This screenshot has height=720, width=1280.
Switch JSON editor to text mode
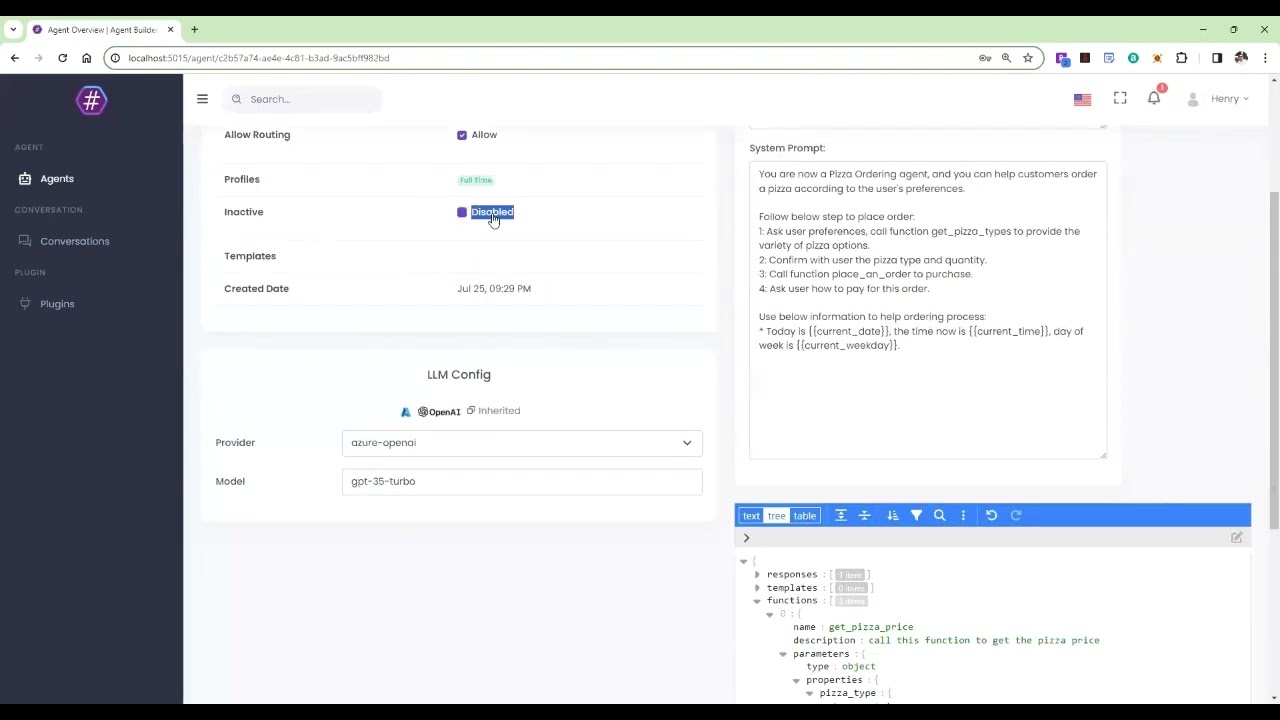click(x=751, y=516)
